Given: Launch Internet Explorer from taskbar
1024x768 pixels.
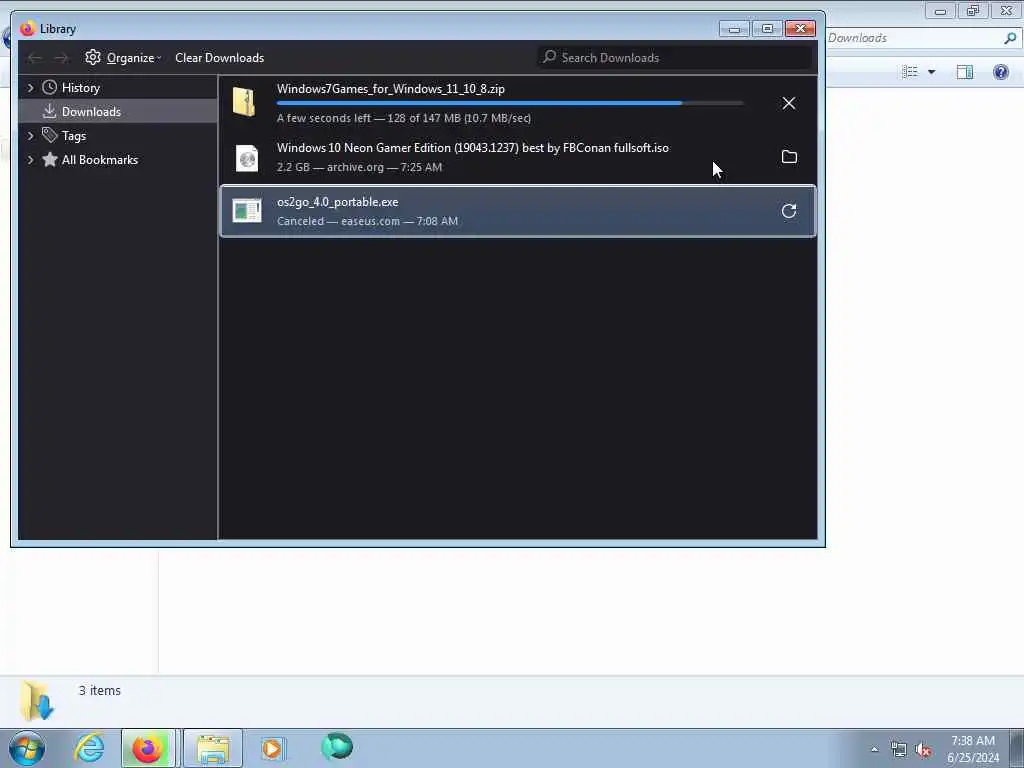Looking at the screenshot, I should [89, 747].
